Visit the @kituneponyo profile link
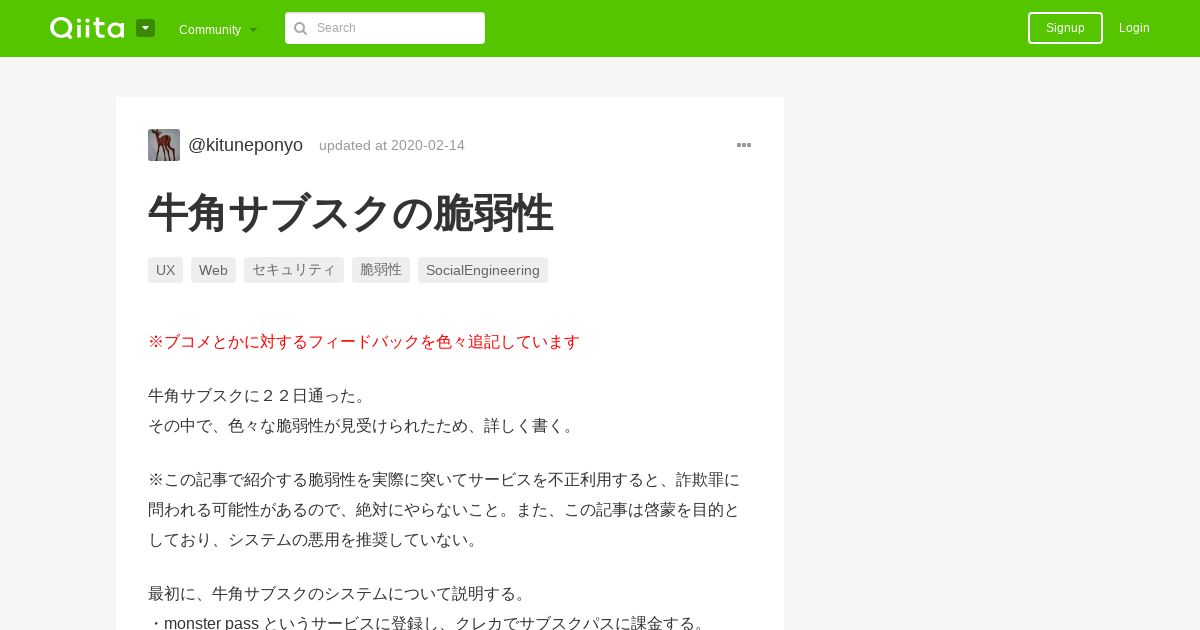This screenshot has width=1200, height=630. click(x=245, y=145)
